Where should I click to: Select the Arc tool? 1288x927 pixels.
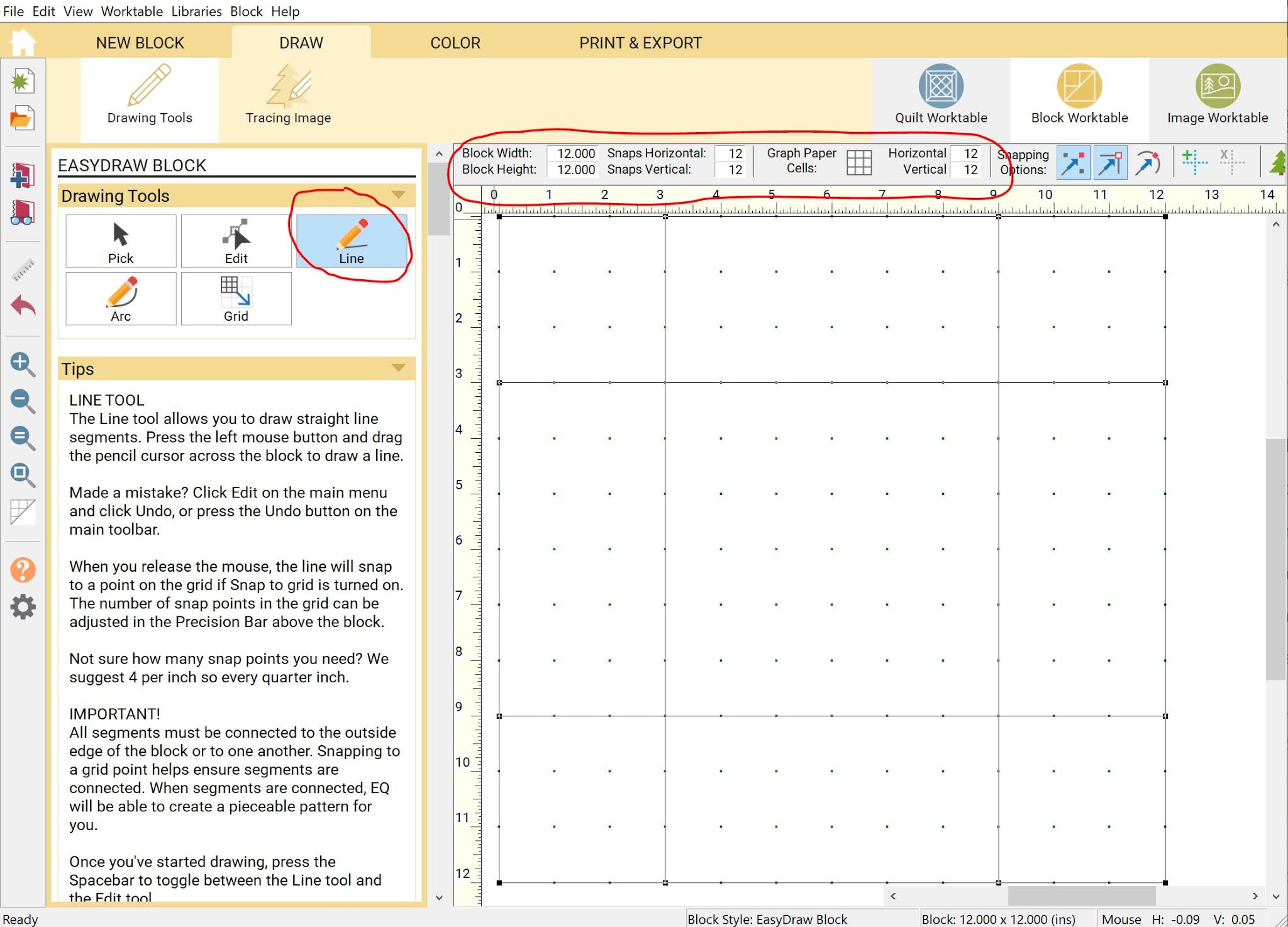coord(121,299)
